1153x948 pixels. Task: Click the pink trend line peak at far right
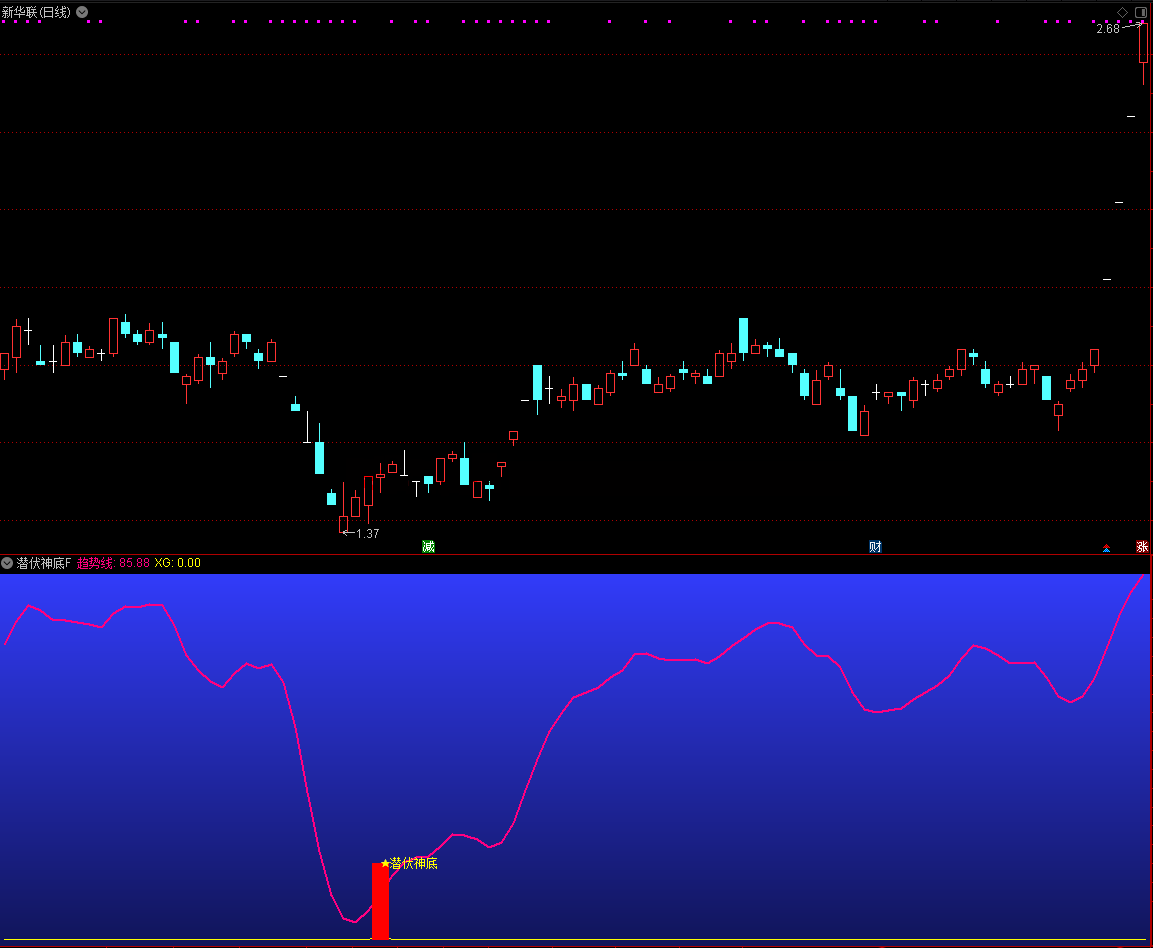[x=1143, y=576]
